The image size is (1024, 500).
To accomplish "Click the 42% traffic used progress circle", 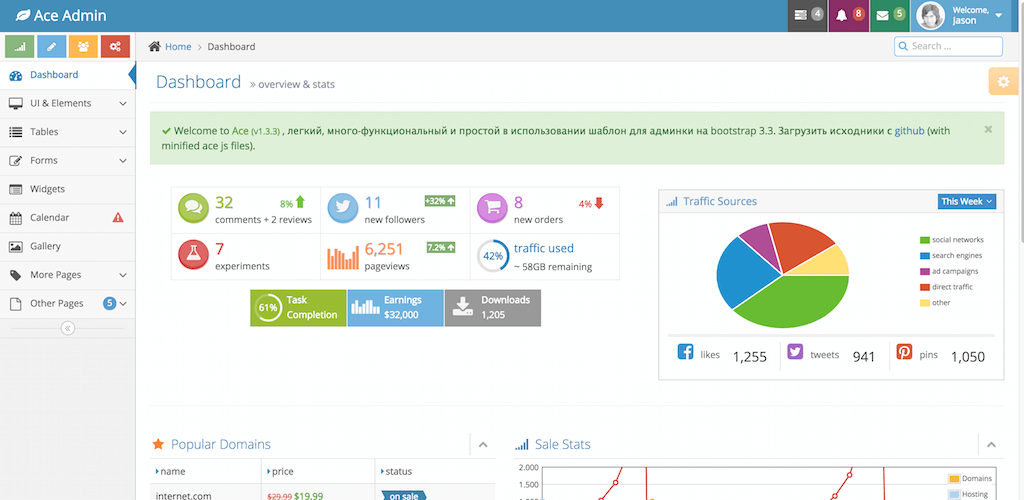I will (x=492, y=256).
